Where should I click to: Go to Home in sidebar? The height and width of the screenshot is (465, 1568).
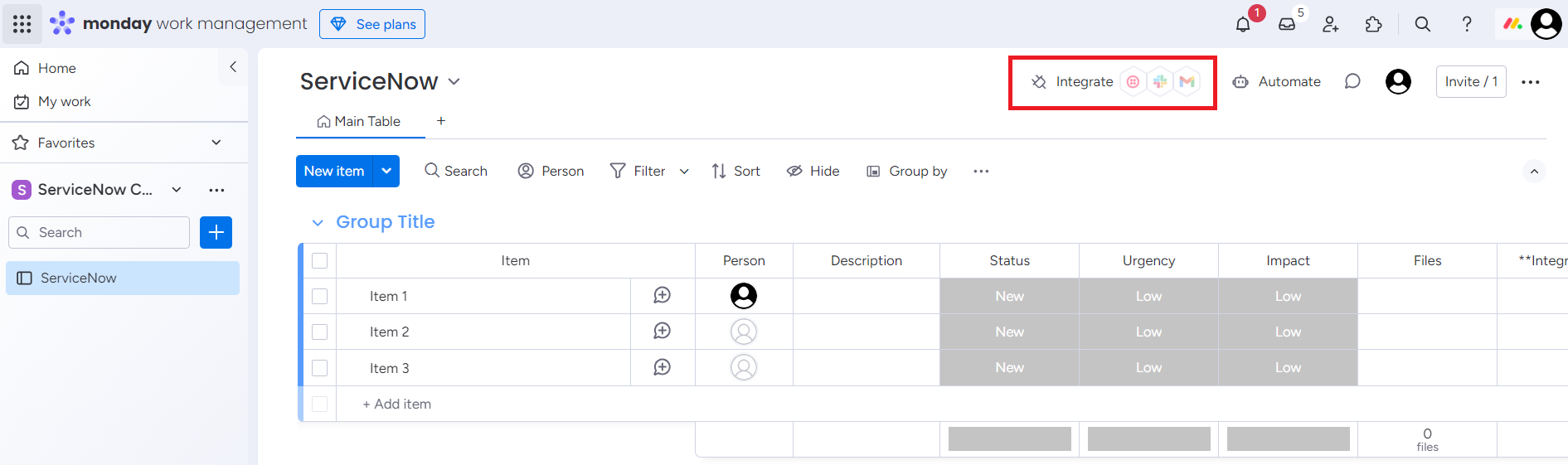46,68
